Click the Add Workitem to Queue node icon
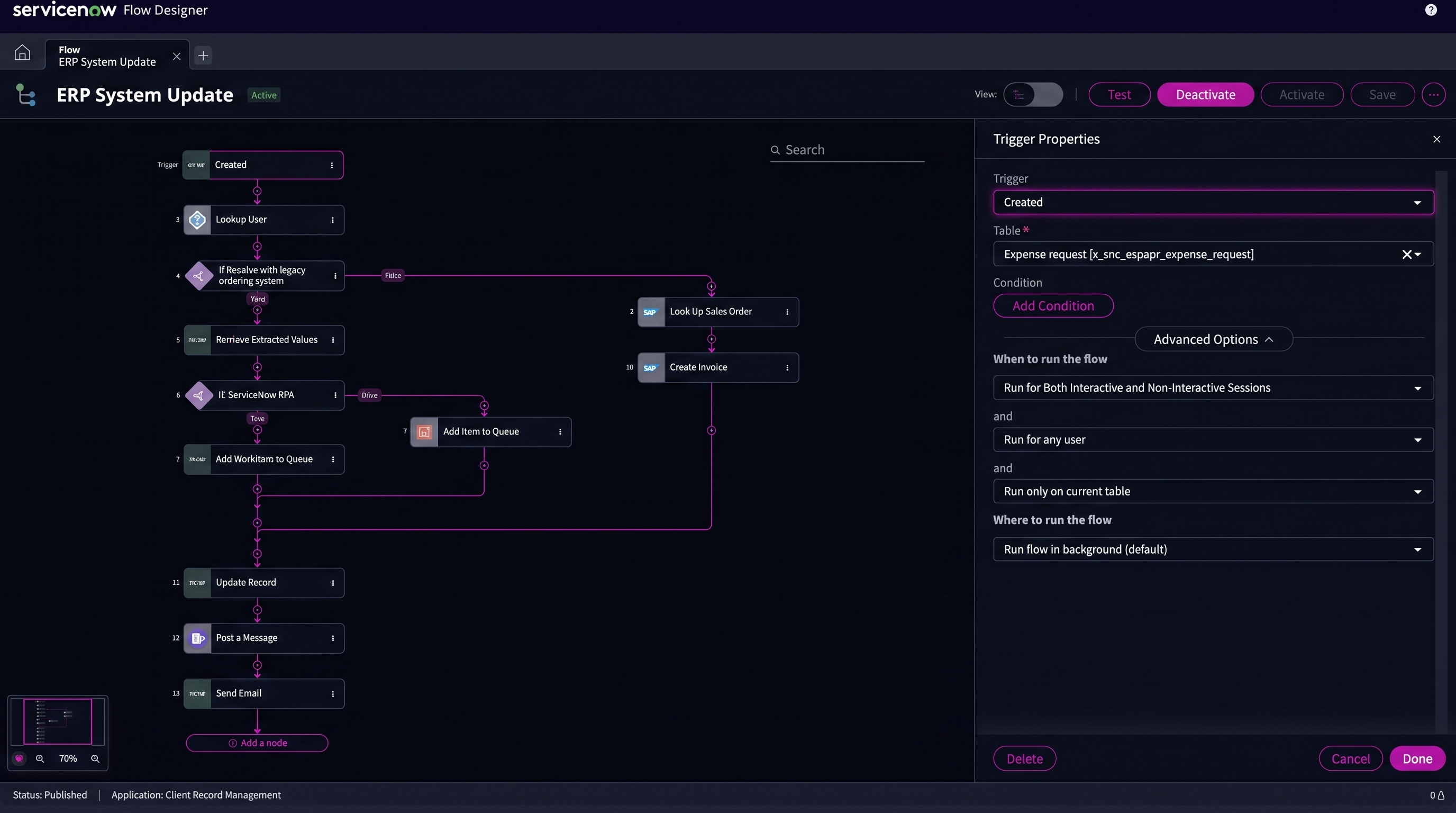Image resolution: width=1456 pixels, height=813 pixels. (197, 459)
